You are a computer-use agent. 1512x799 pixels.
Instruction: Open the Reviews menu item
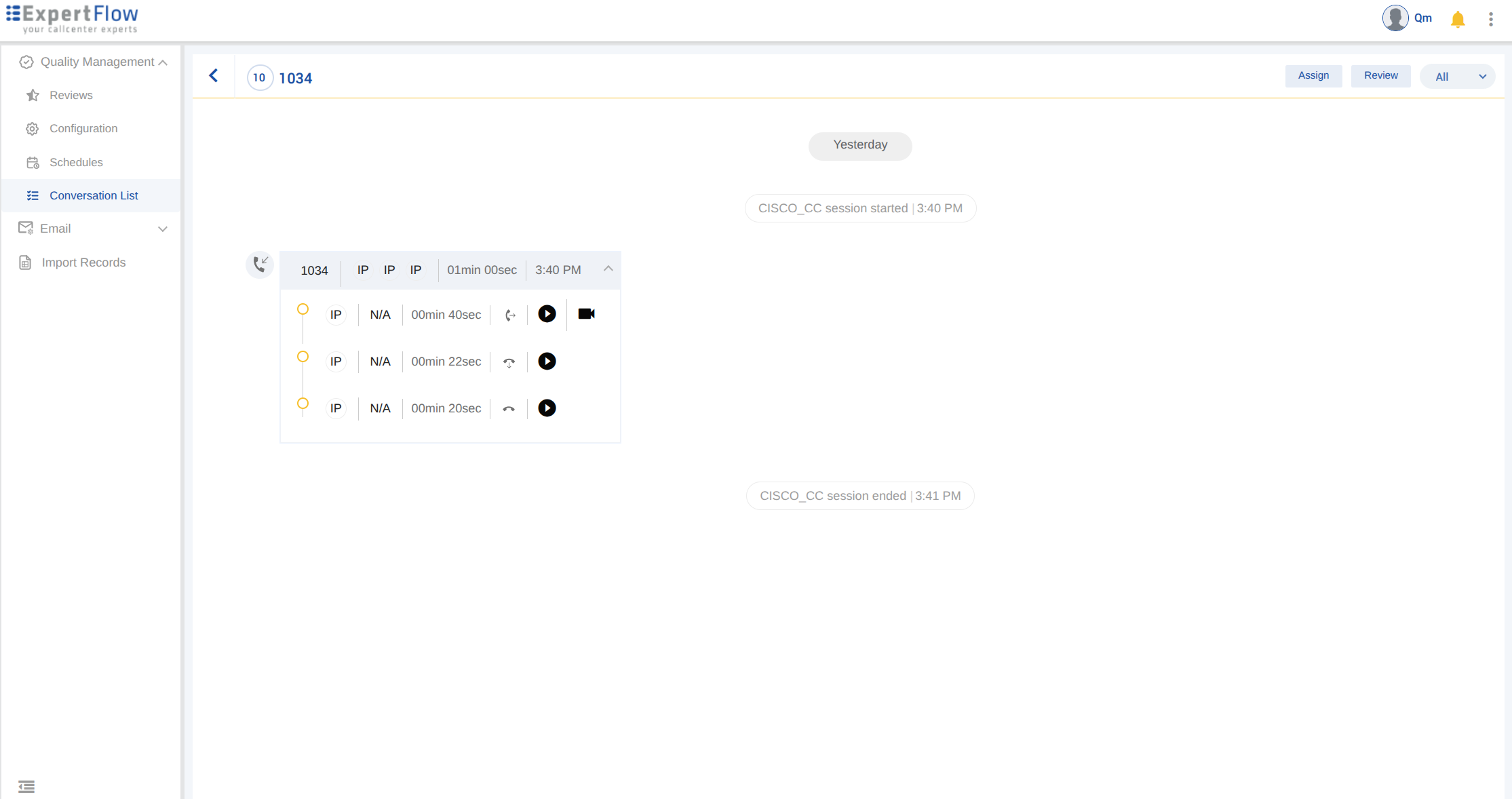[71, 95]
